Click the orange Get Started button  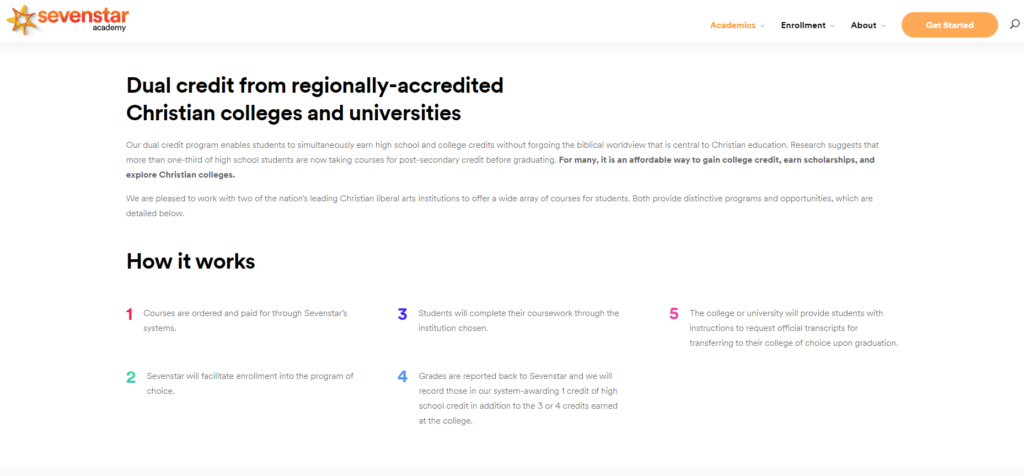[x=950, y=25]
